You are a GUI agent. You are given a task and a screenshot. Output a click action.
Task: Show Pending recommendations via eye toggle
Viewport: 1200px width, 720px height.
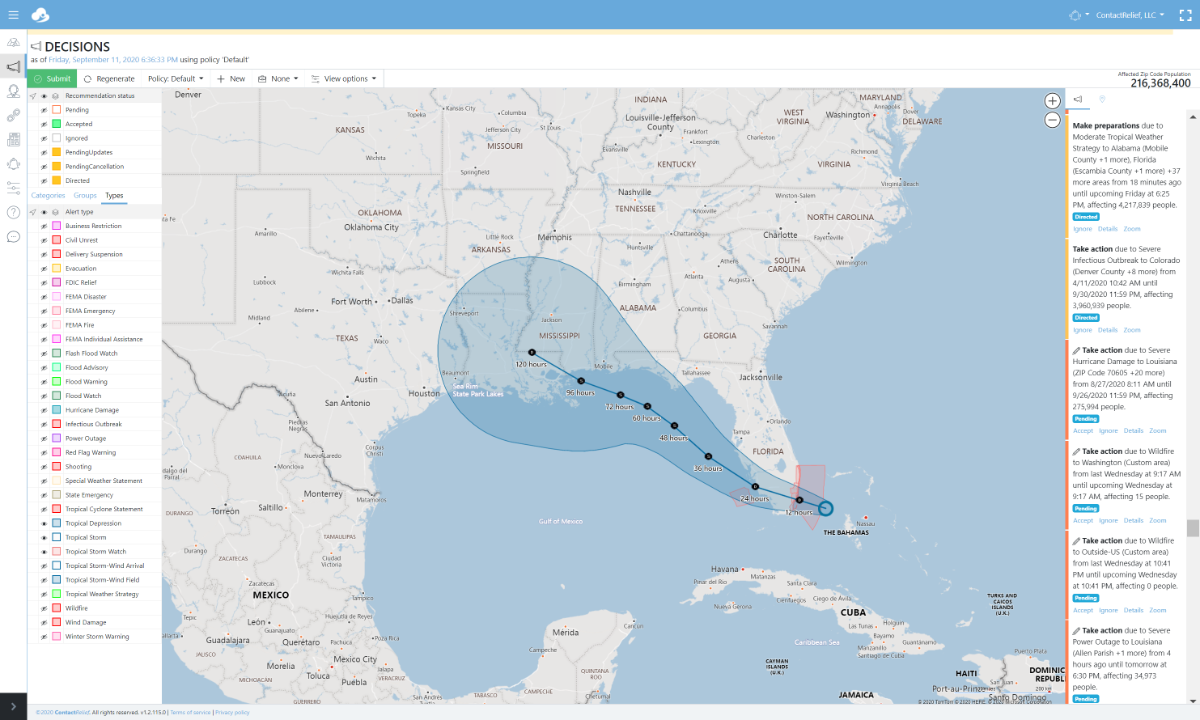tap(43, 110)
